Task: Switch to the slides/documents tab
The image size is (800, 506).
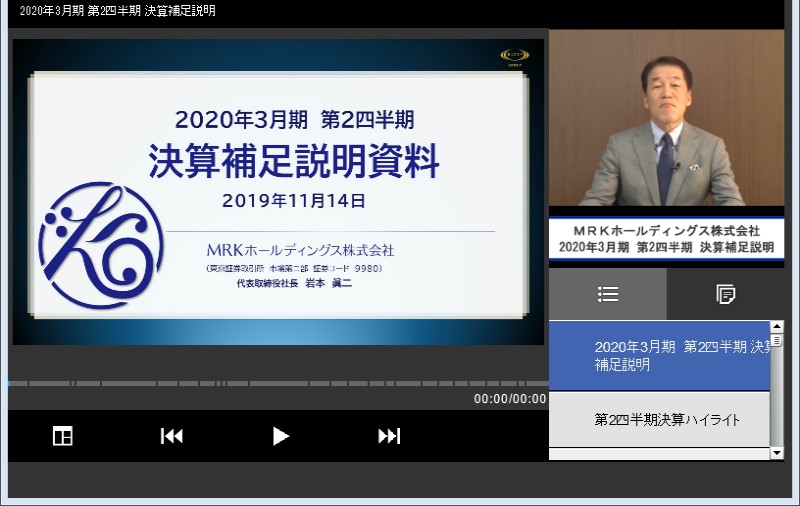Action: [x=725, y=294]
